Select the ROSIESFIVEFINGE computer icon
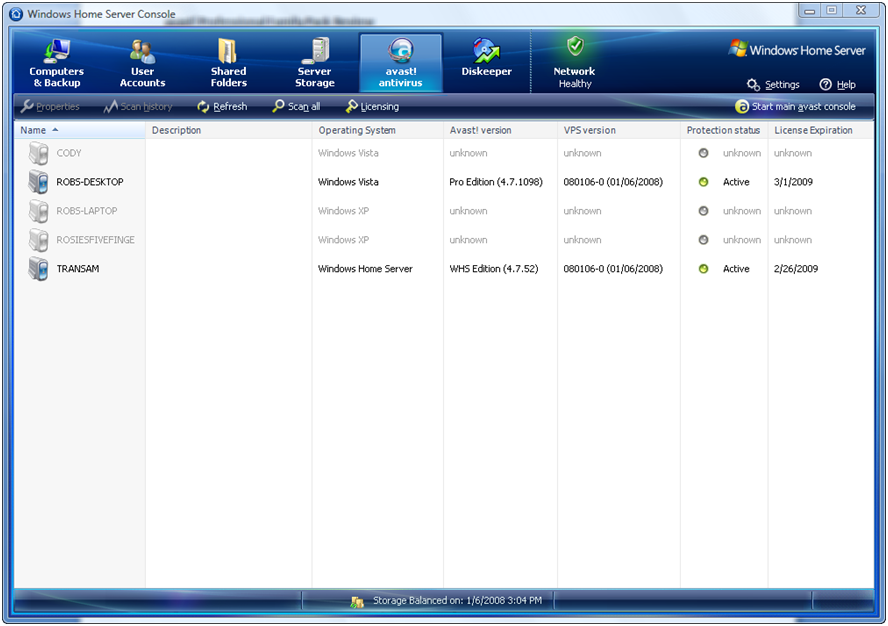 pos(39,240)
